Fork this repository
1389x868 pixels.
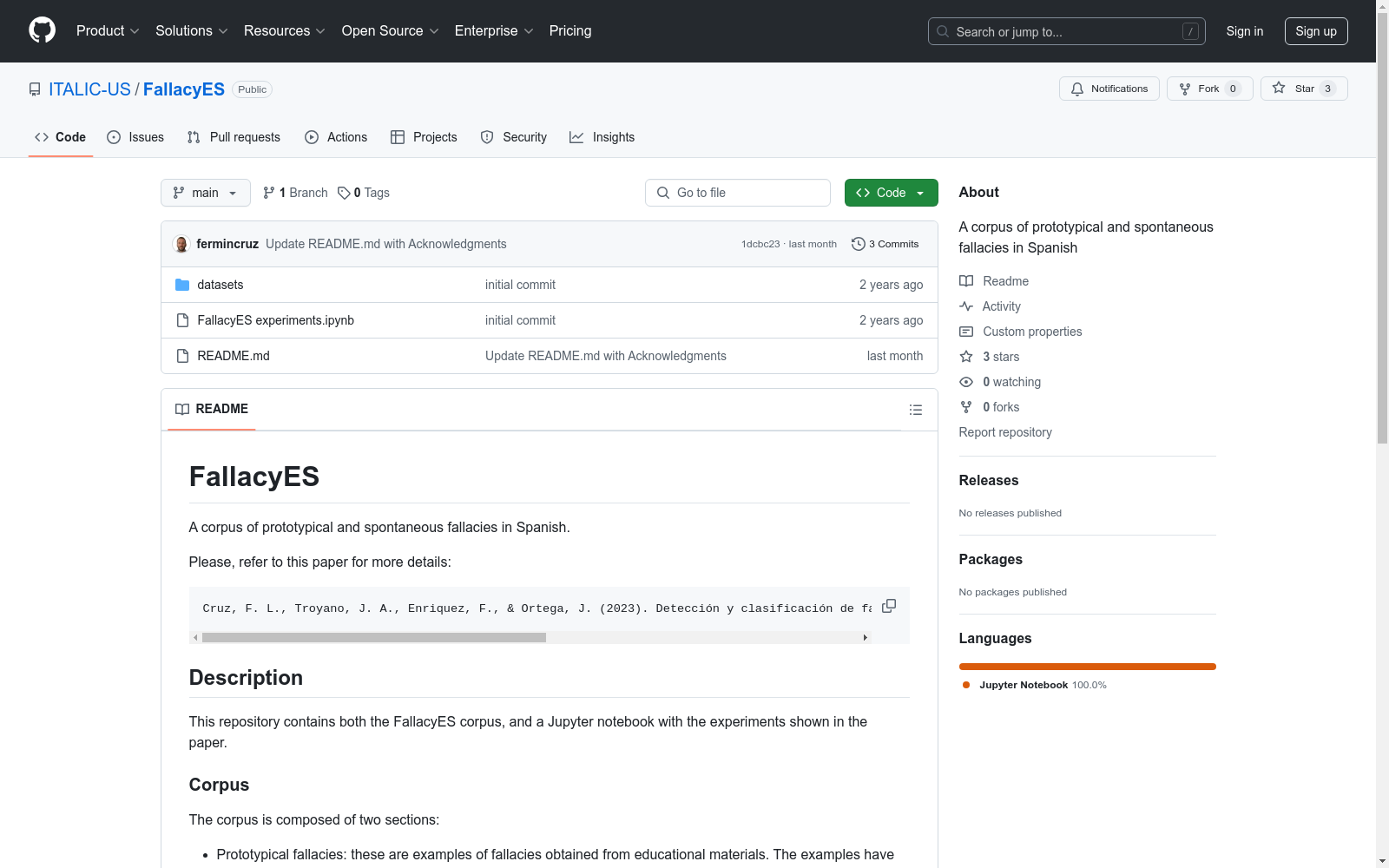(1209, 89)
